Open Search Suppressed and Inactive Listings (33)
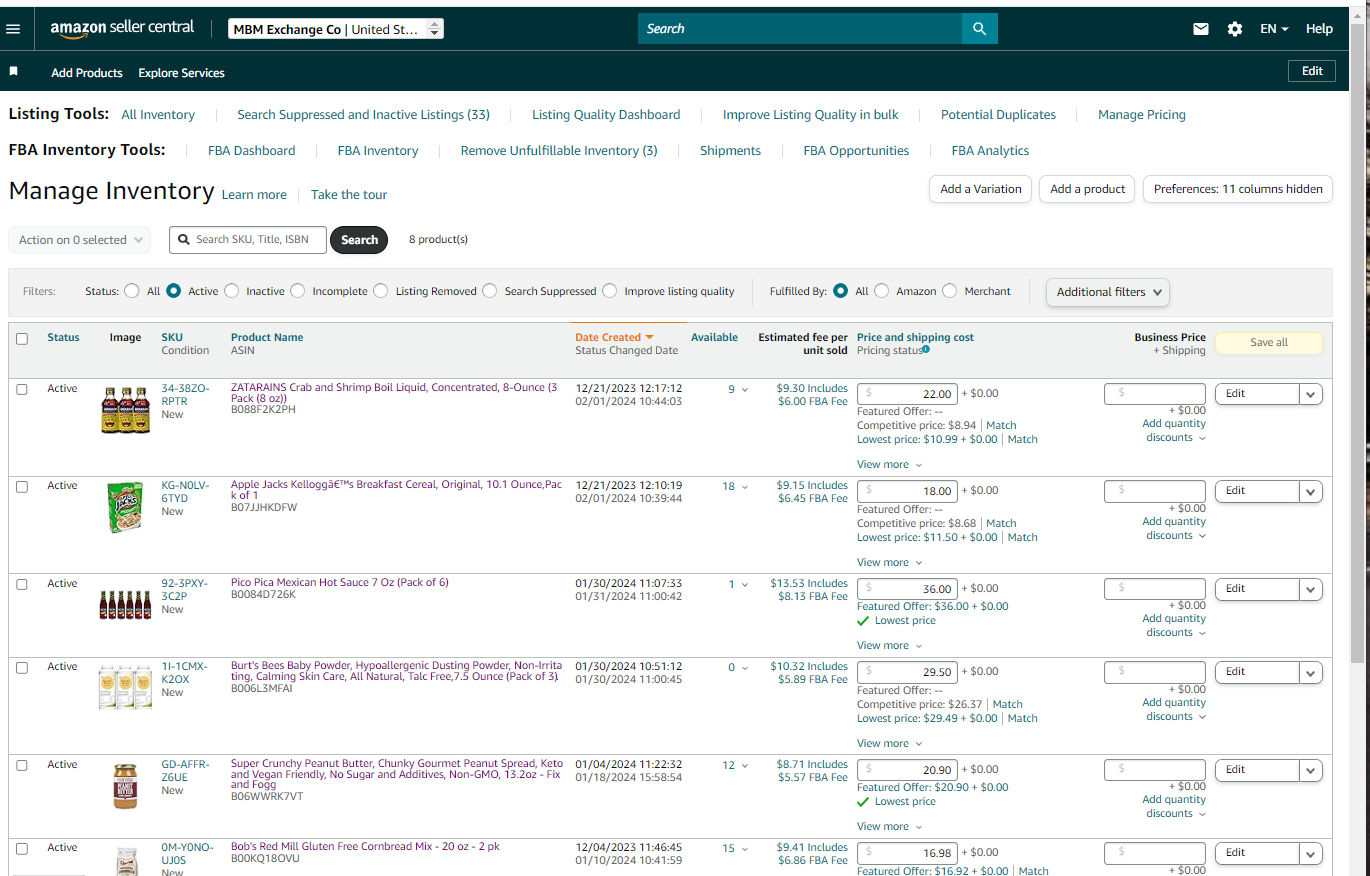Image resolution: width=1370 pixels, height=876 pixels. (364, 115)
